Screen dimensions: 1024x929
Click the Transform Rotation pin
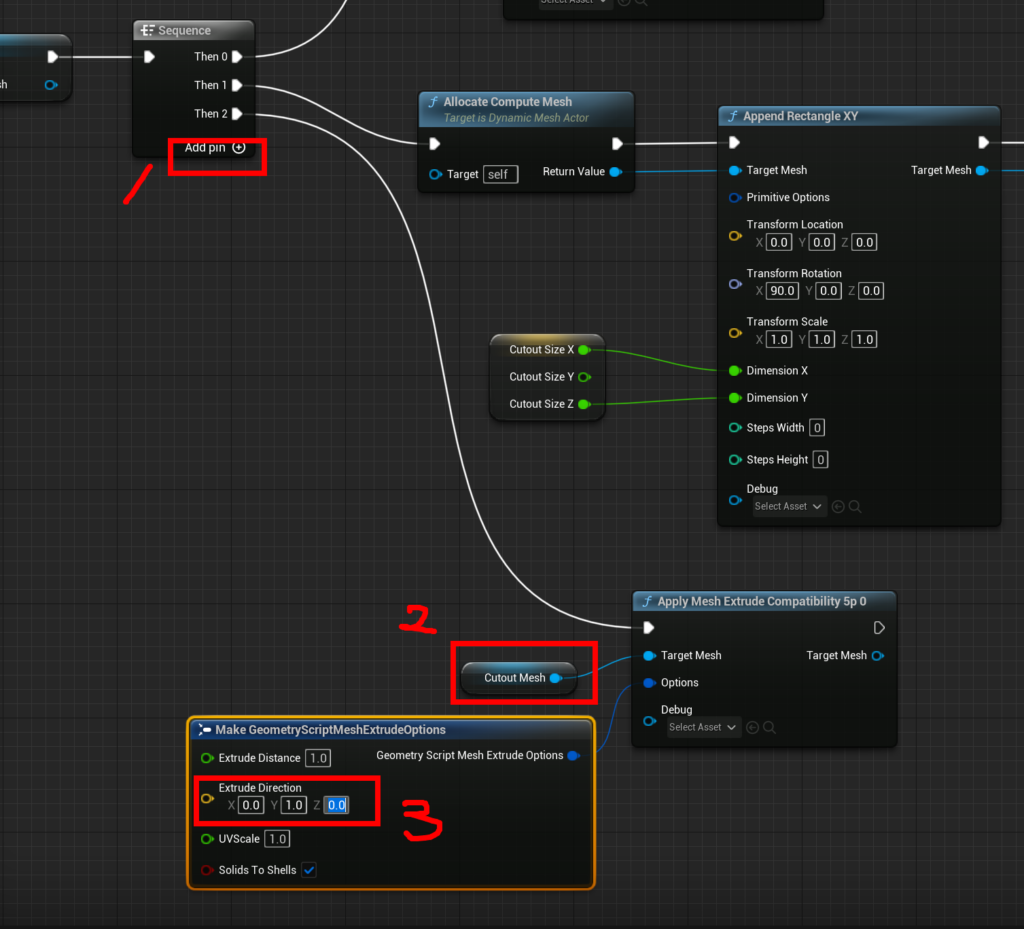click(x=735, y=284)
